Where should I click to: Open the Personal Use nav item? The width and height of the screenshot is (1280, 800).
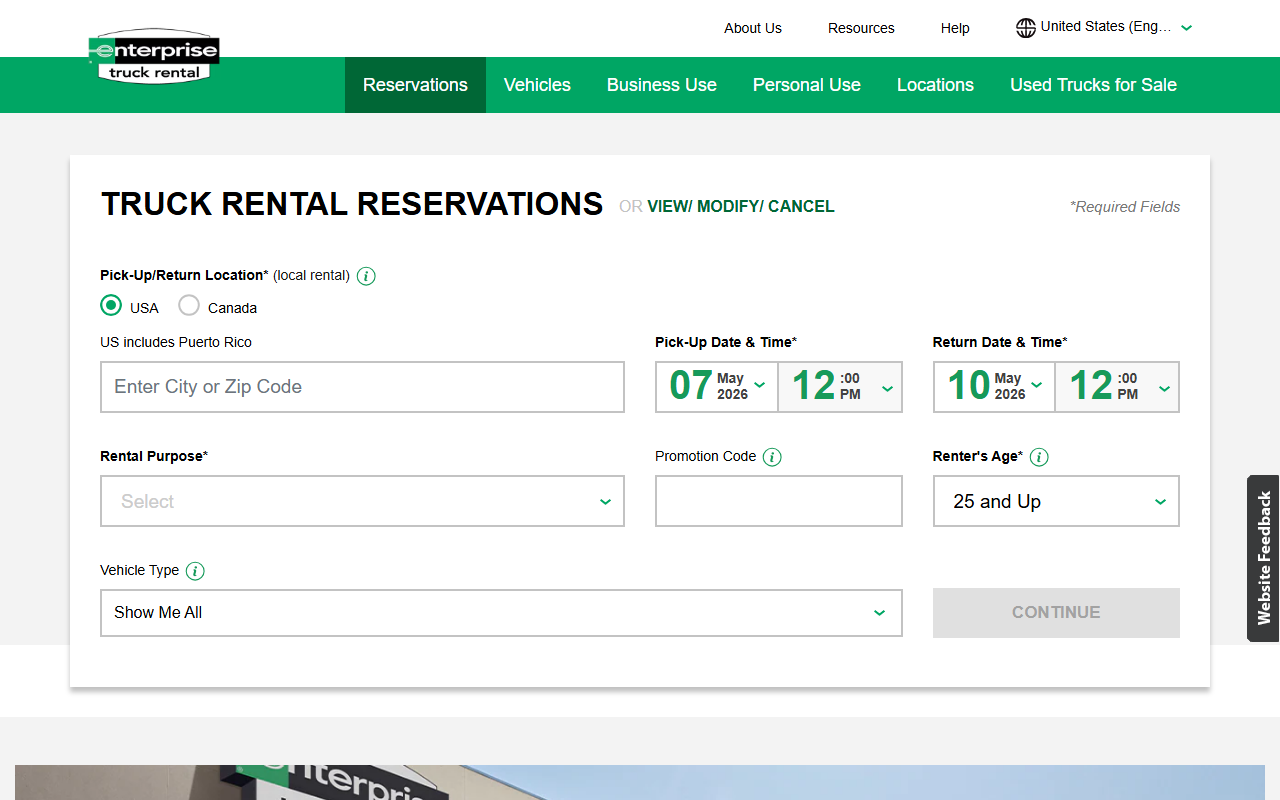point(807,85)
